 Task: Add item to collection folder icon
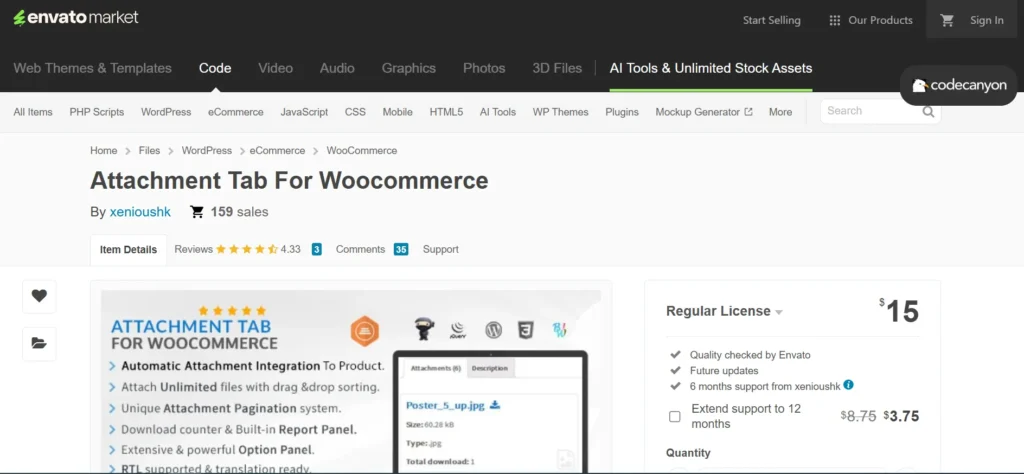pyautogui.click(x=39, y=343)
